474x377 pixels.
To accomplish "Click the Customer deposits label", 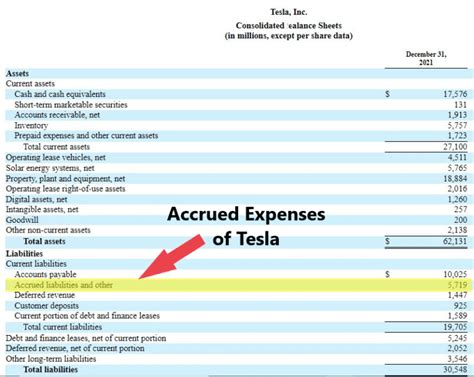I will pos(47,306).
